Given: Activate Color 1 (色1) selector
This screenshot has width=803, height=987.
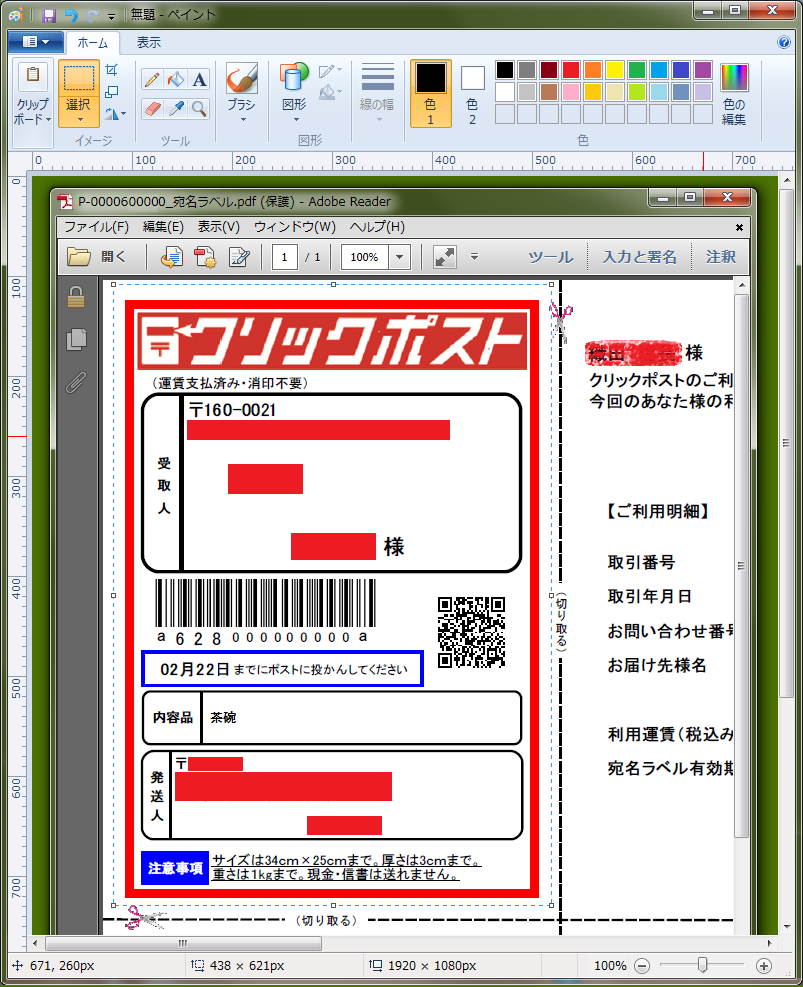Looking at the screenshot, I should tap(430, 93).
